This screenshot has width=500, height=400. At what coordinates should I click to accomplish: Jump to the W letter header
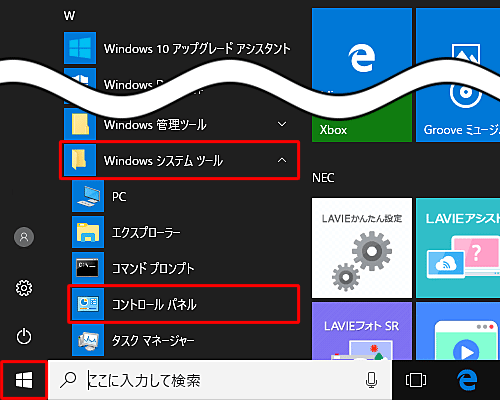[69, 16]
